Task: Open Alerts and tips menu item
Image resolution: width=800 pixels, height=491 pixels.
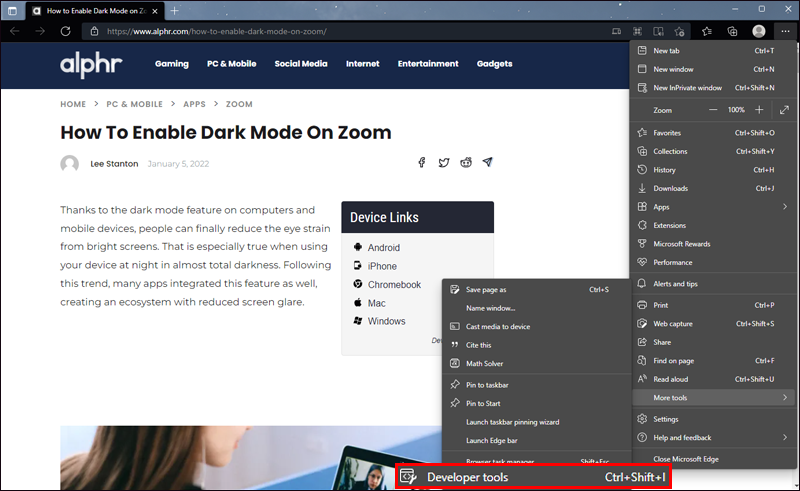Action: coord(714,284)
